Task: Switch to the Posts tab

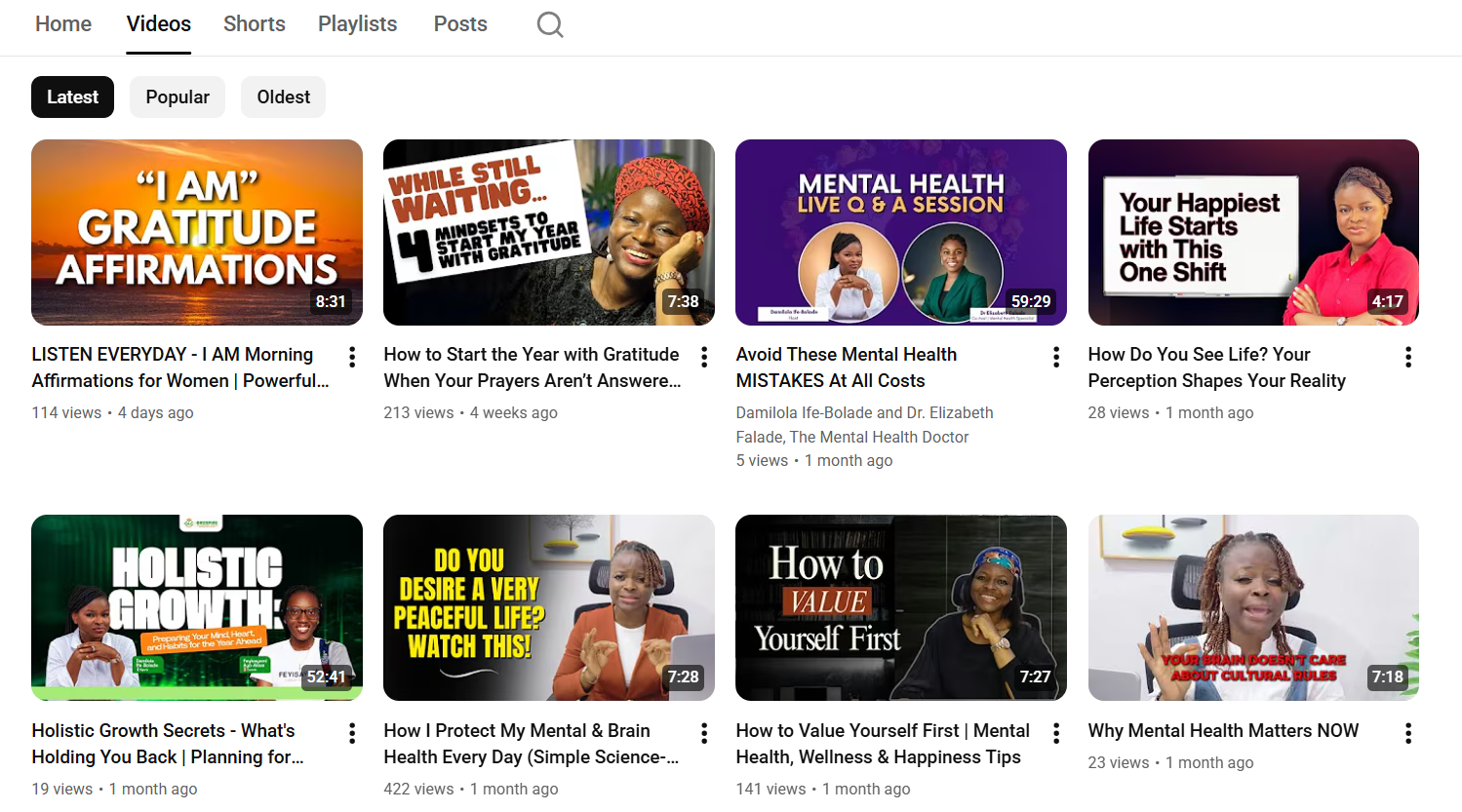Action: 460,24
